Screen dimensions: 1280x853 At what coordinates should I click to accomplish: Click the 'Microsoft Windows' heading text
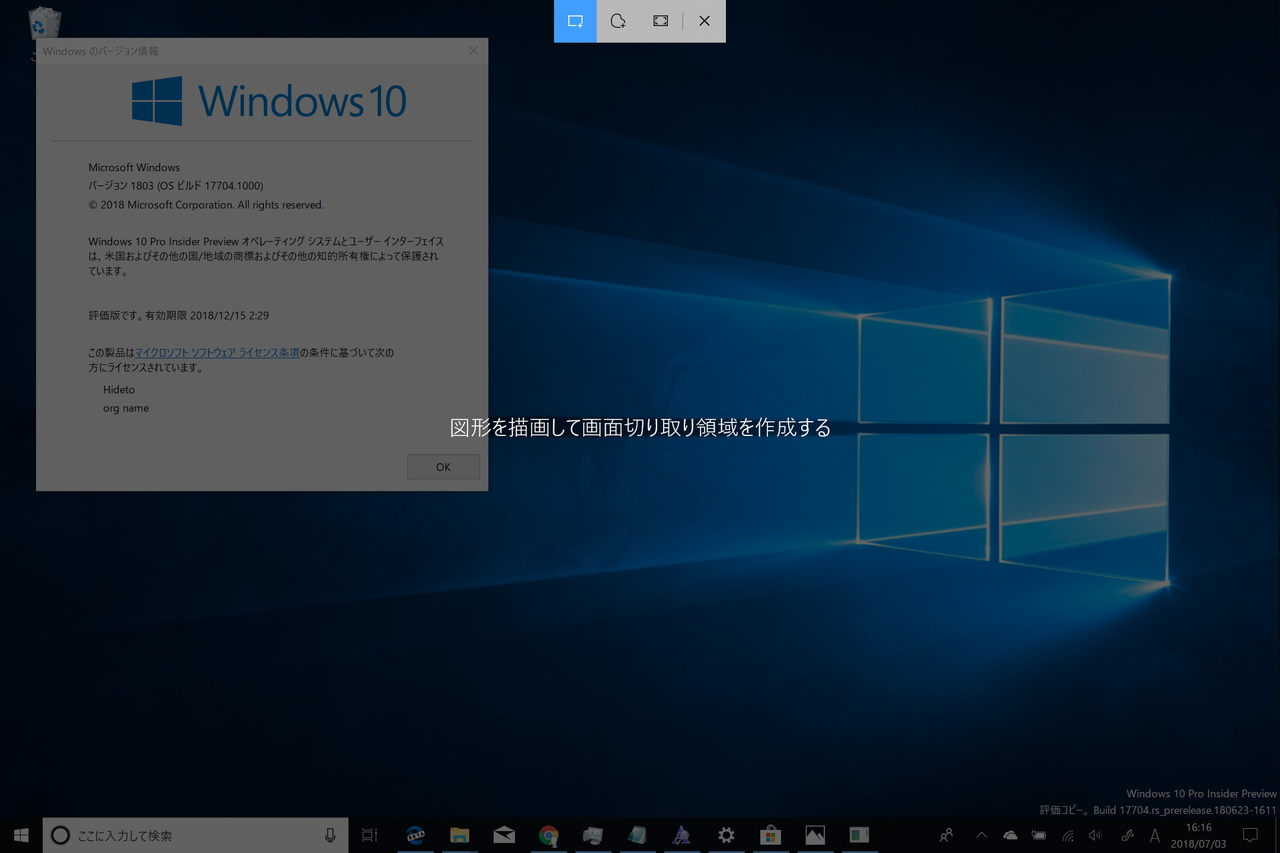134,167
